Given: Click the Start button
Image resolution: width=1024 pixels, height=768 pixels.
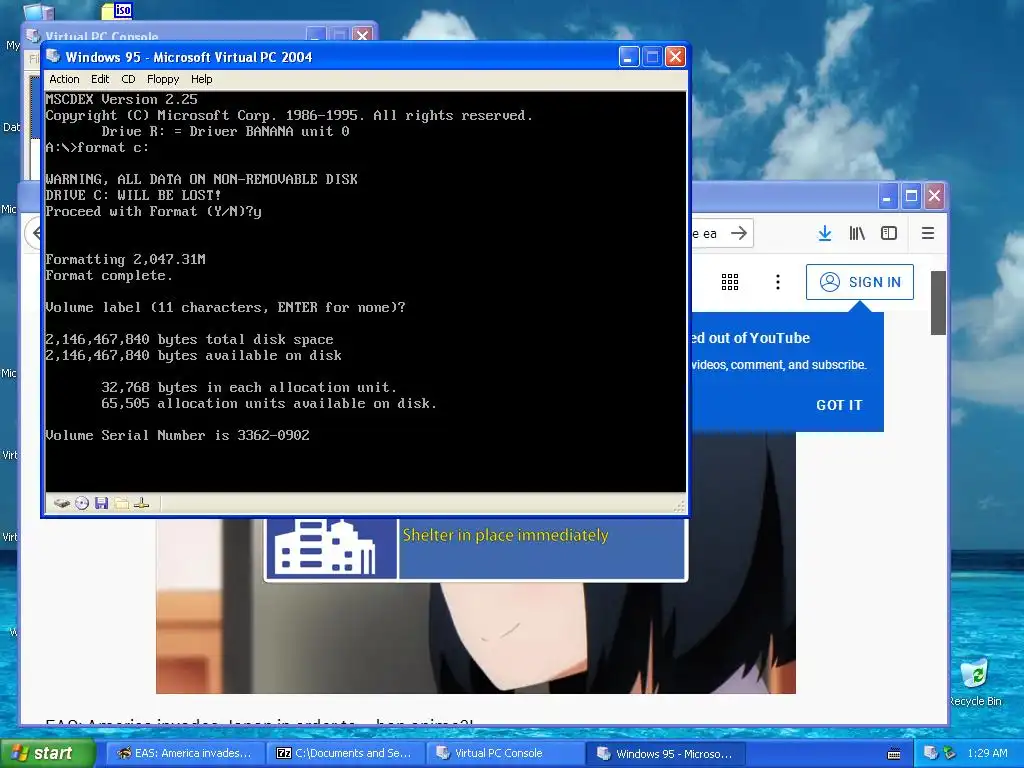Looking at the screenshot, I should click(x=47, y=753).
